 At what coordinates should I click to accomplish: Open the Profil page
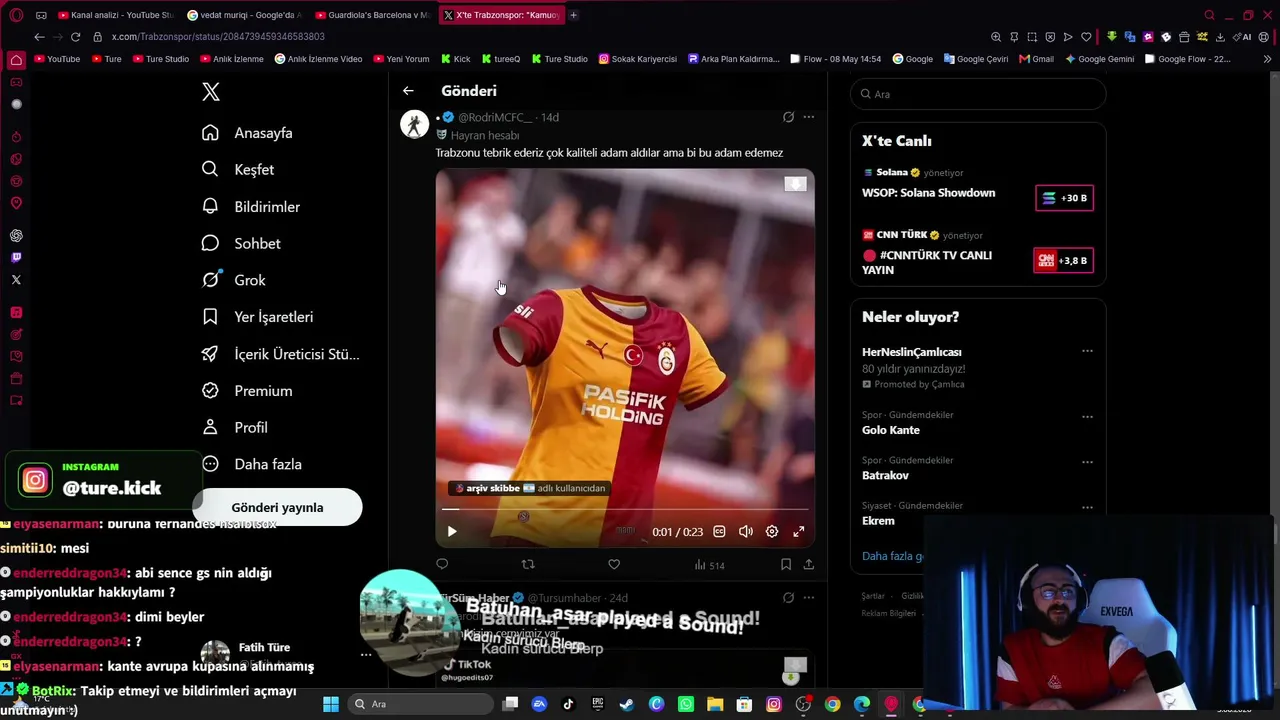tap(234, 428)
